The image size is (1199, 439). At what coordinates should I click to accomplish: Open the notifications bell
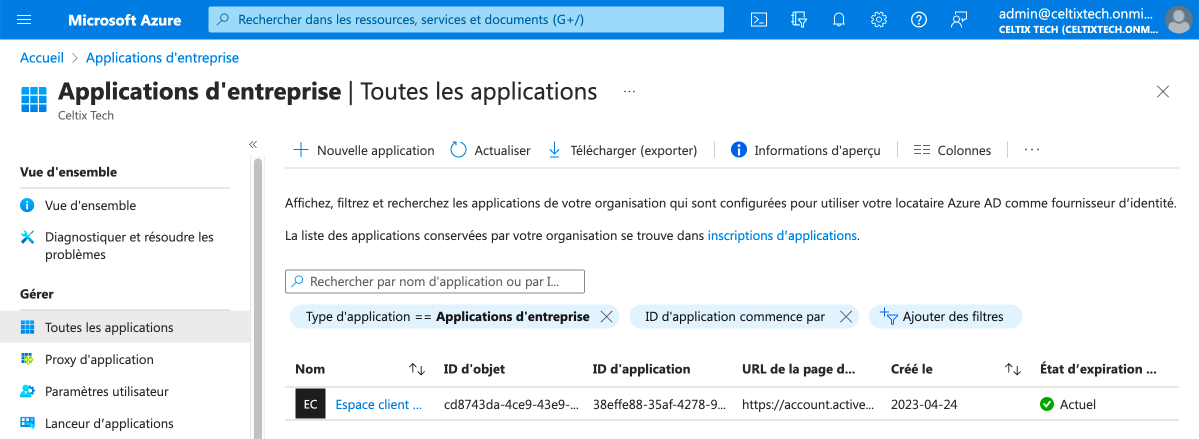coord(838,20)
